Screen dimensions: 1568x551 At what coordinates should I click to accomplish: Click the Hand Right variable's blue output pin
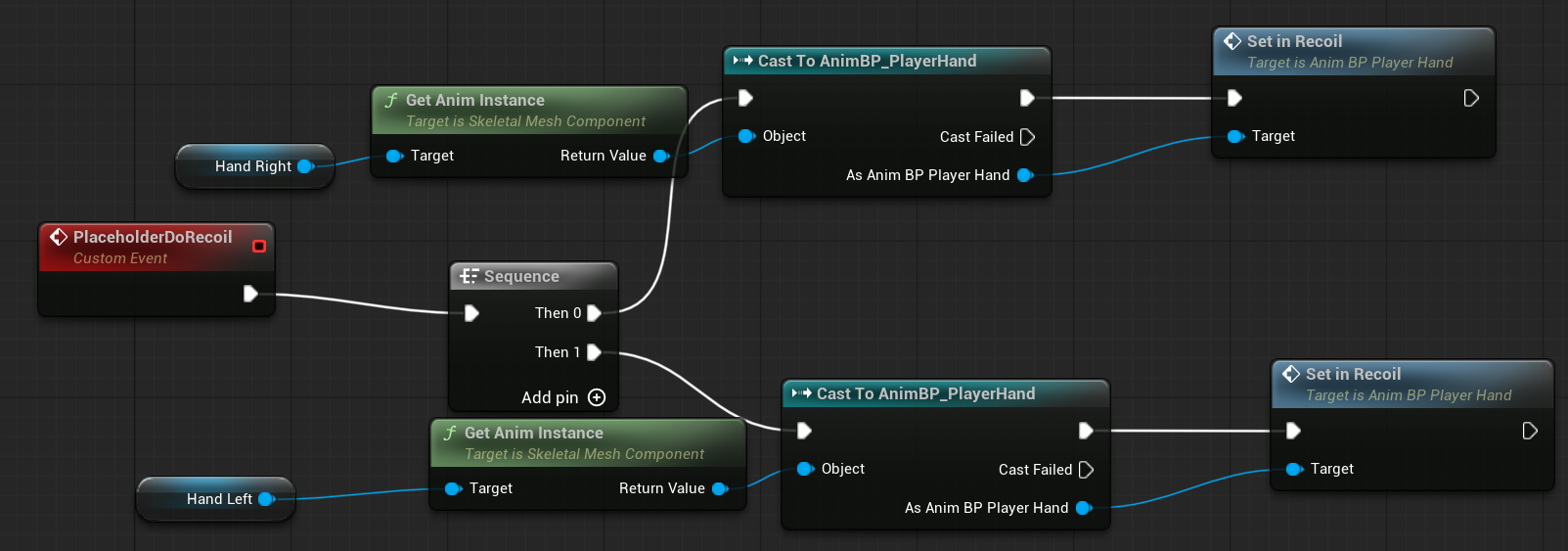coord(305,166)
